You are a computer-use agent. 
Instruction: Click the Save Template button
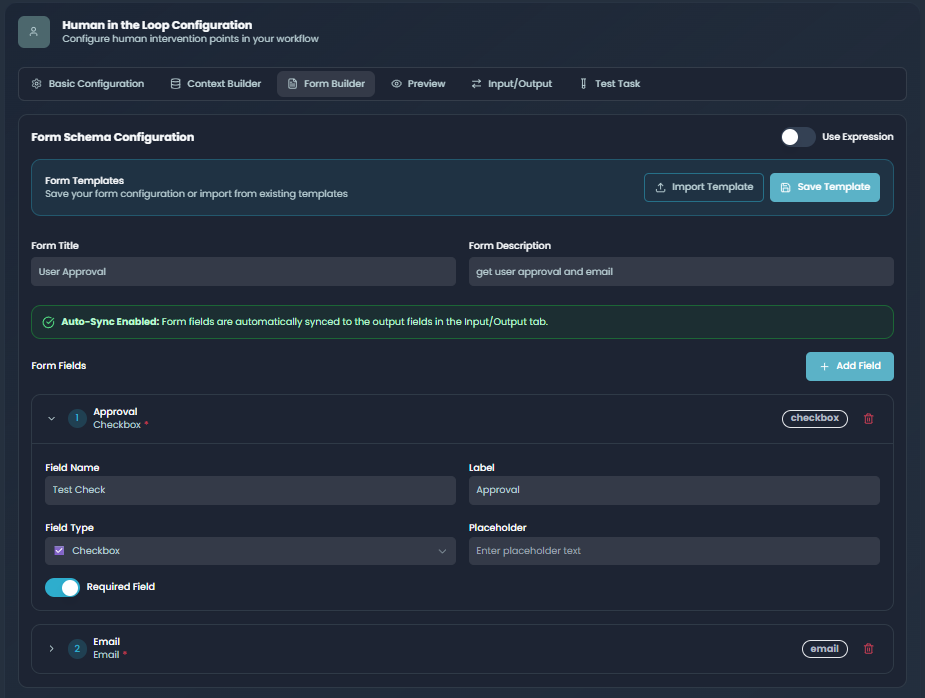coord(825,187)
